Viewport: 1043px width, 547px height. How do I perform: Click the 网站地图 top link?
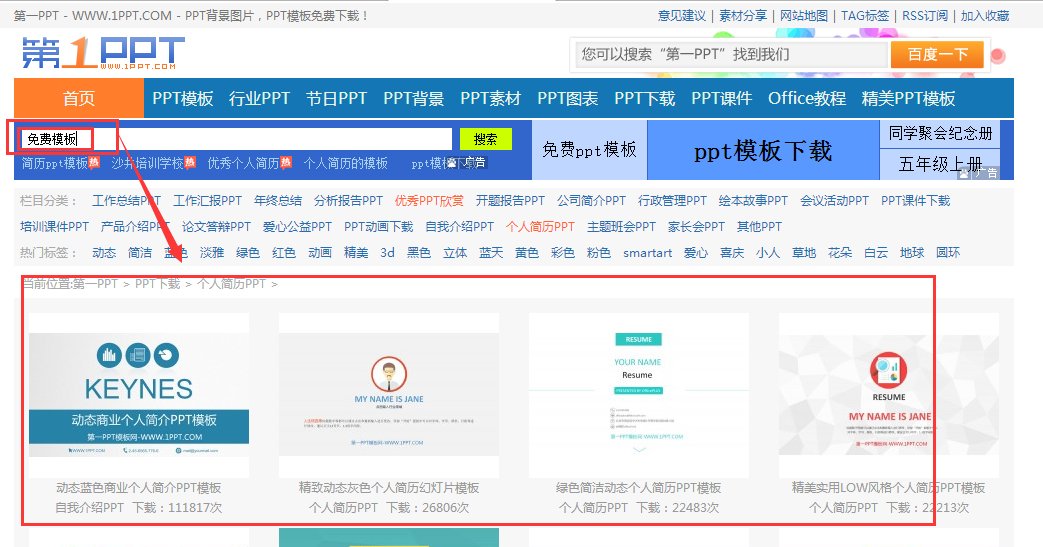click(804, 15)
